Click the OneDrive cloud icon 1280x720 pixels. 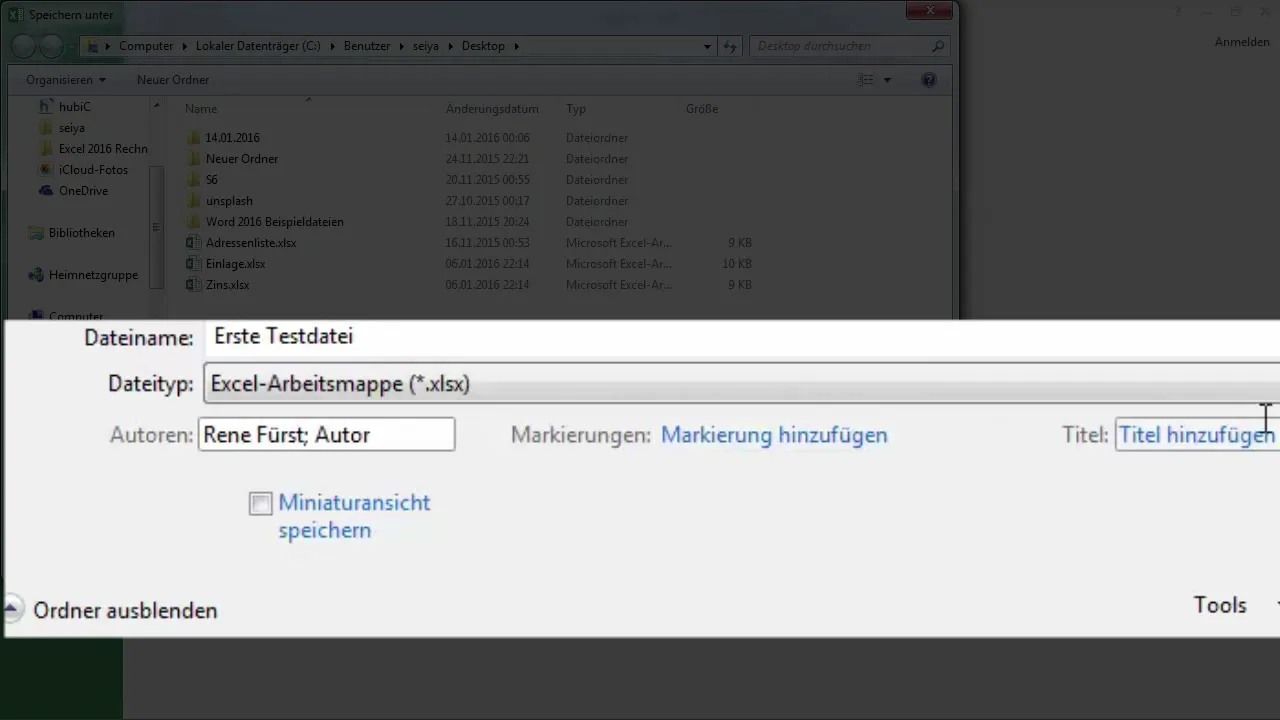[x=45, y=191]
